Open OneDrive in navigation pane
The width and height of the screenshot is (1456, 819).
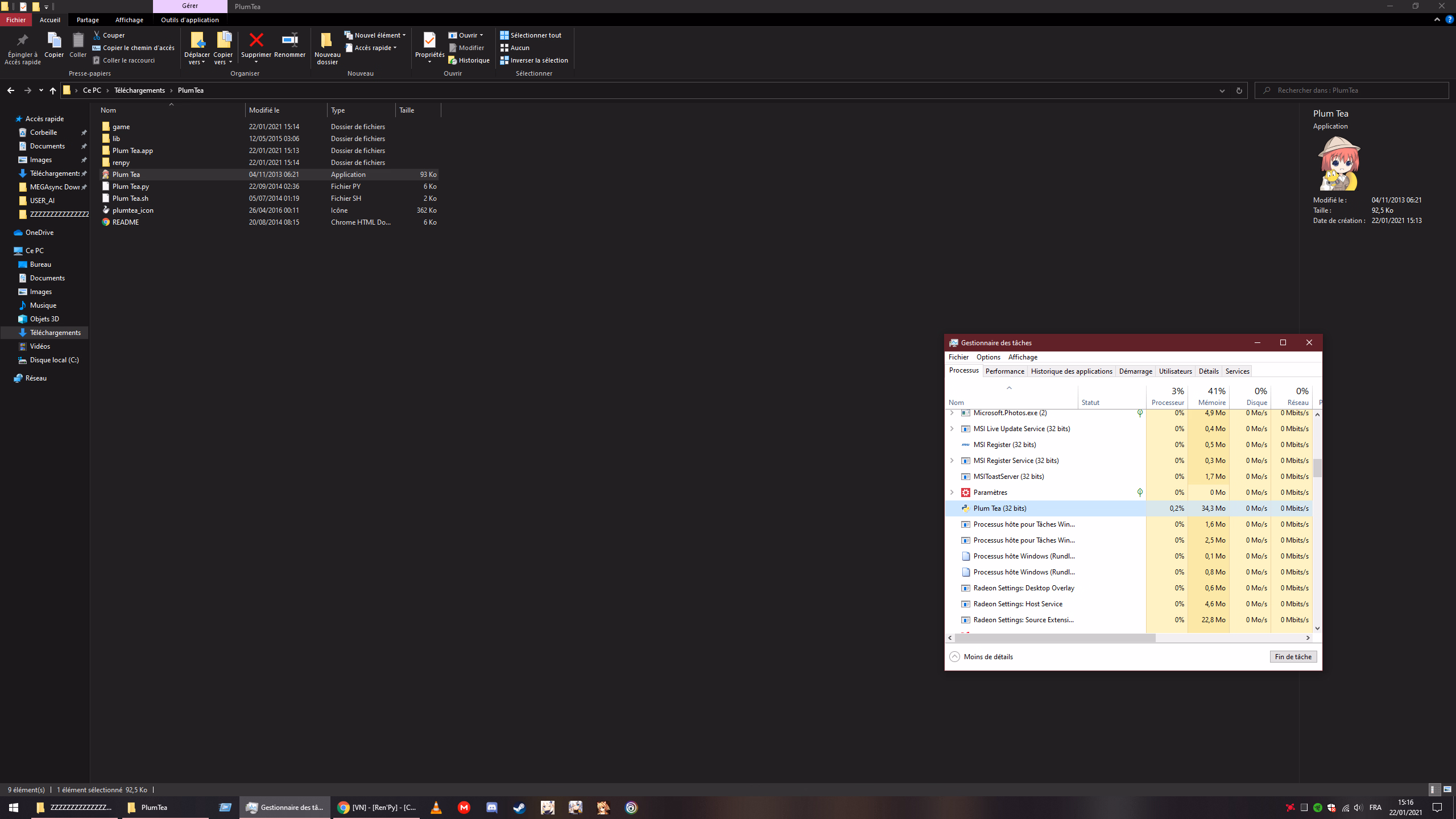39,233
